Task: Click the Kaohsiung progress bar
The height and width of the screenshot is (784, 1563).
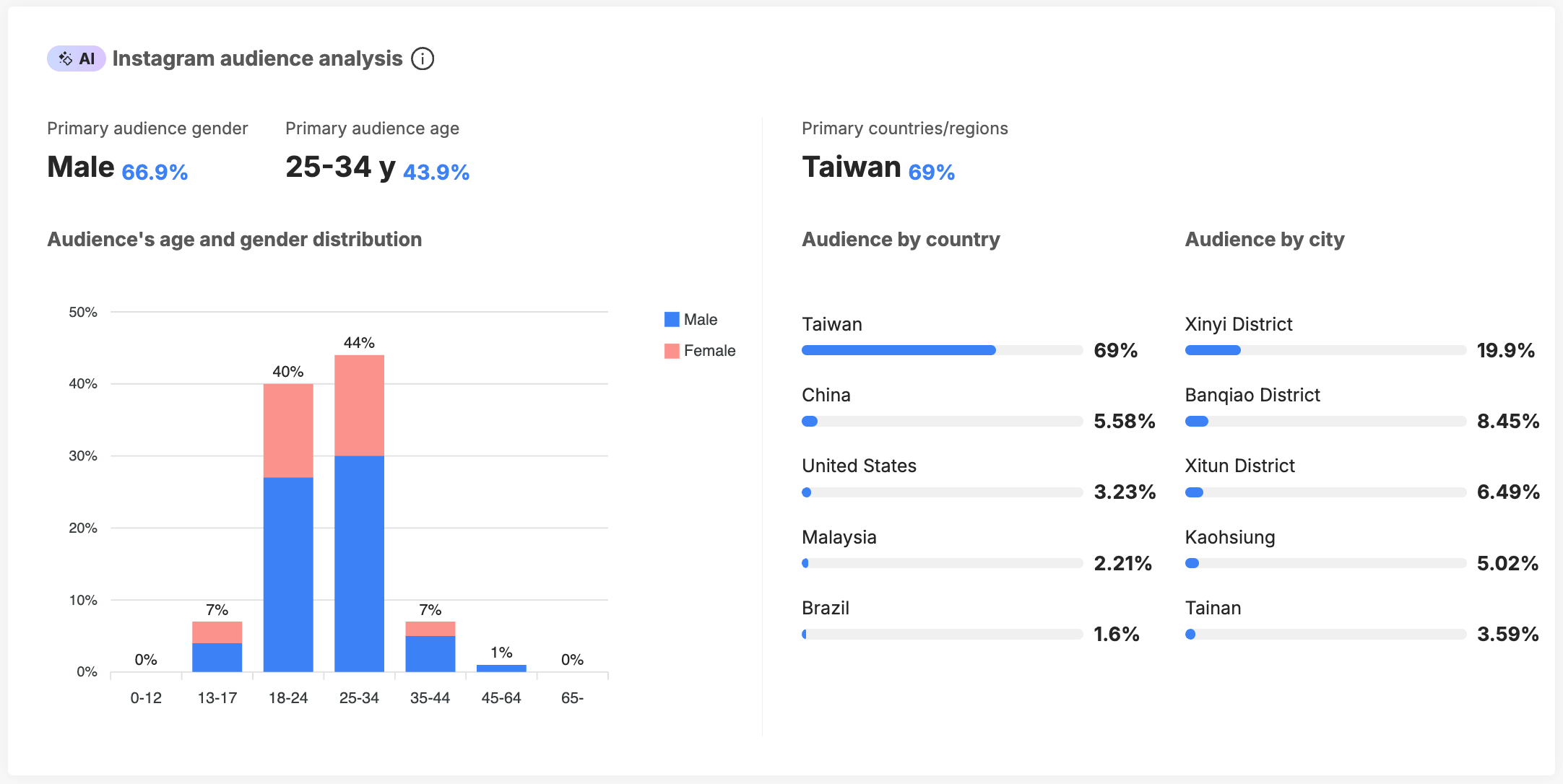Action: click(x=1325, y=563)
